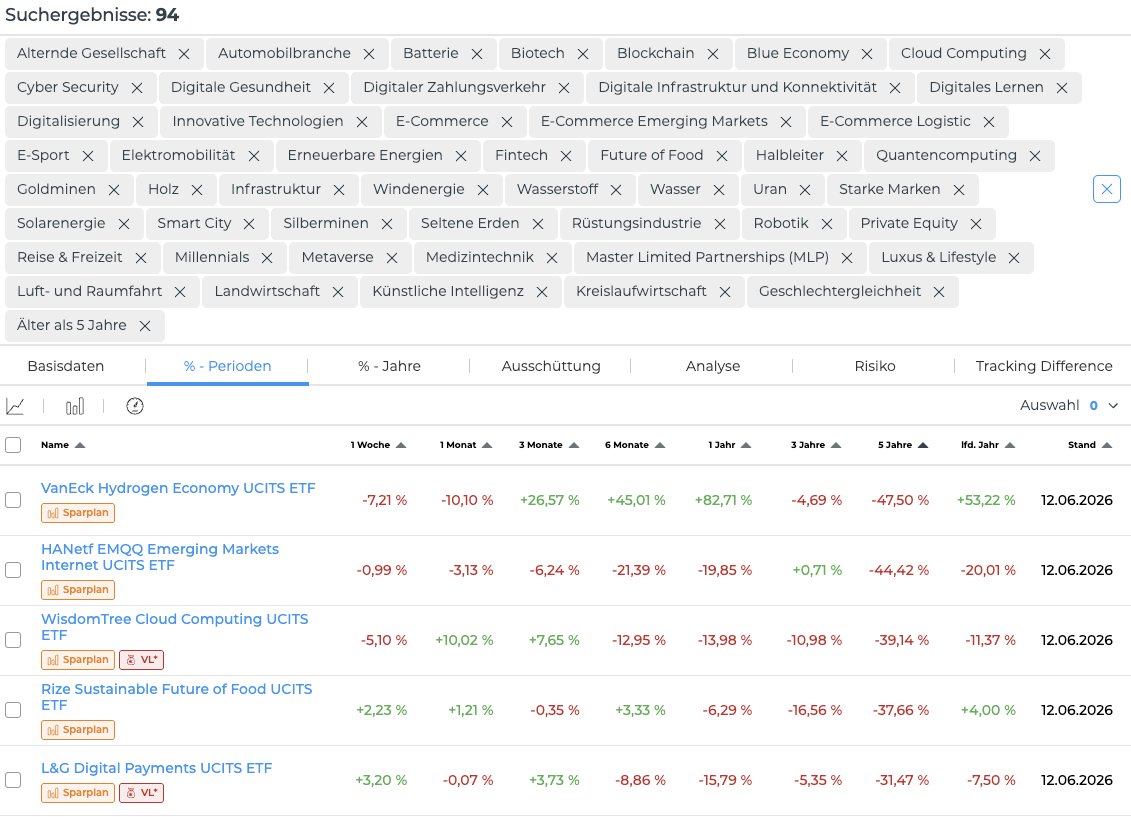Sort by Stand date column

point(1089,445)
